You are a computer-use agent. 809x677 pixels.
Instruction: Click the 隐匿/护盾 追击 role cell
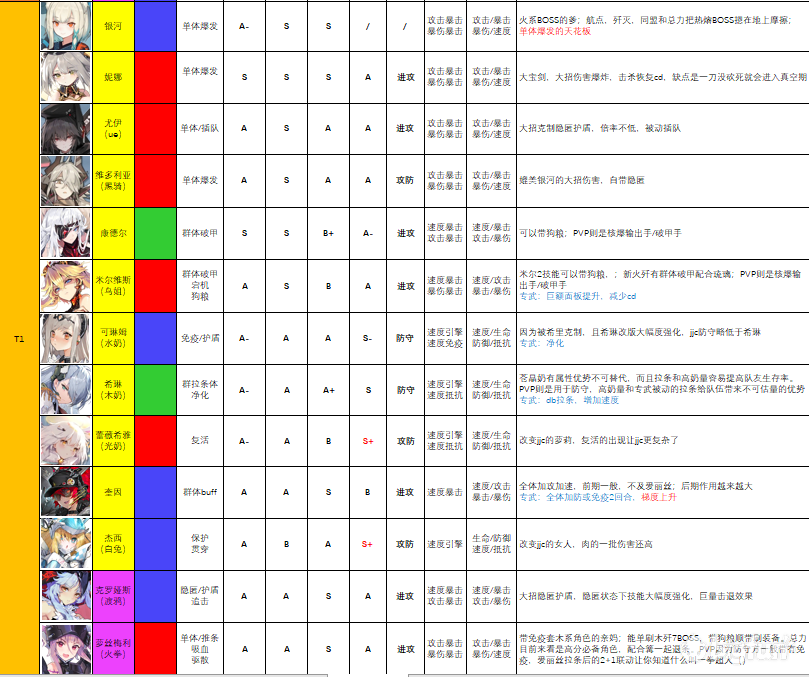tap(200, 595)
